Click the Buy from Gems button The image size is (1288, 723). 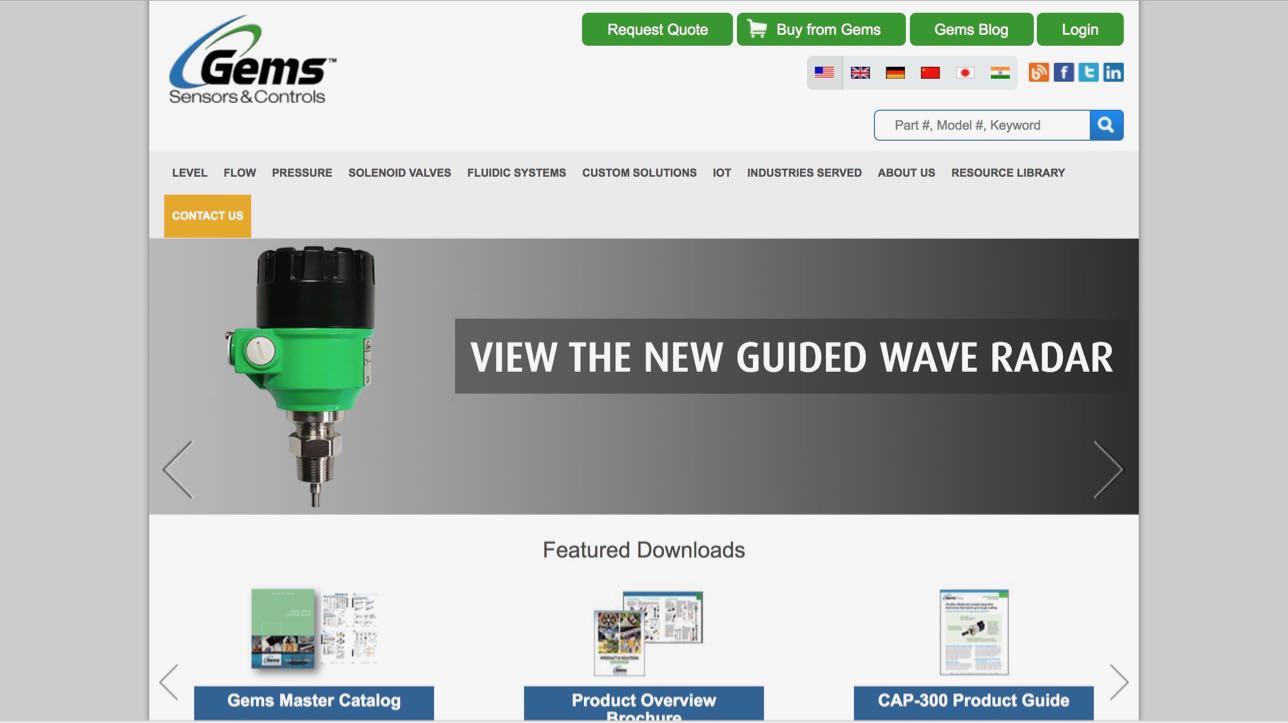821,29
